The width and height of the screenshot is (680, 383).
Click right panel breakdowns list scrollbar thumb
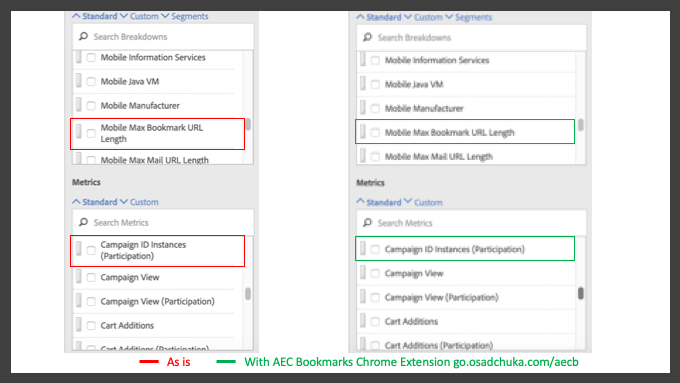(581, 125)
